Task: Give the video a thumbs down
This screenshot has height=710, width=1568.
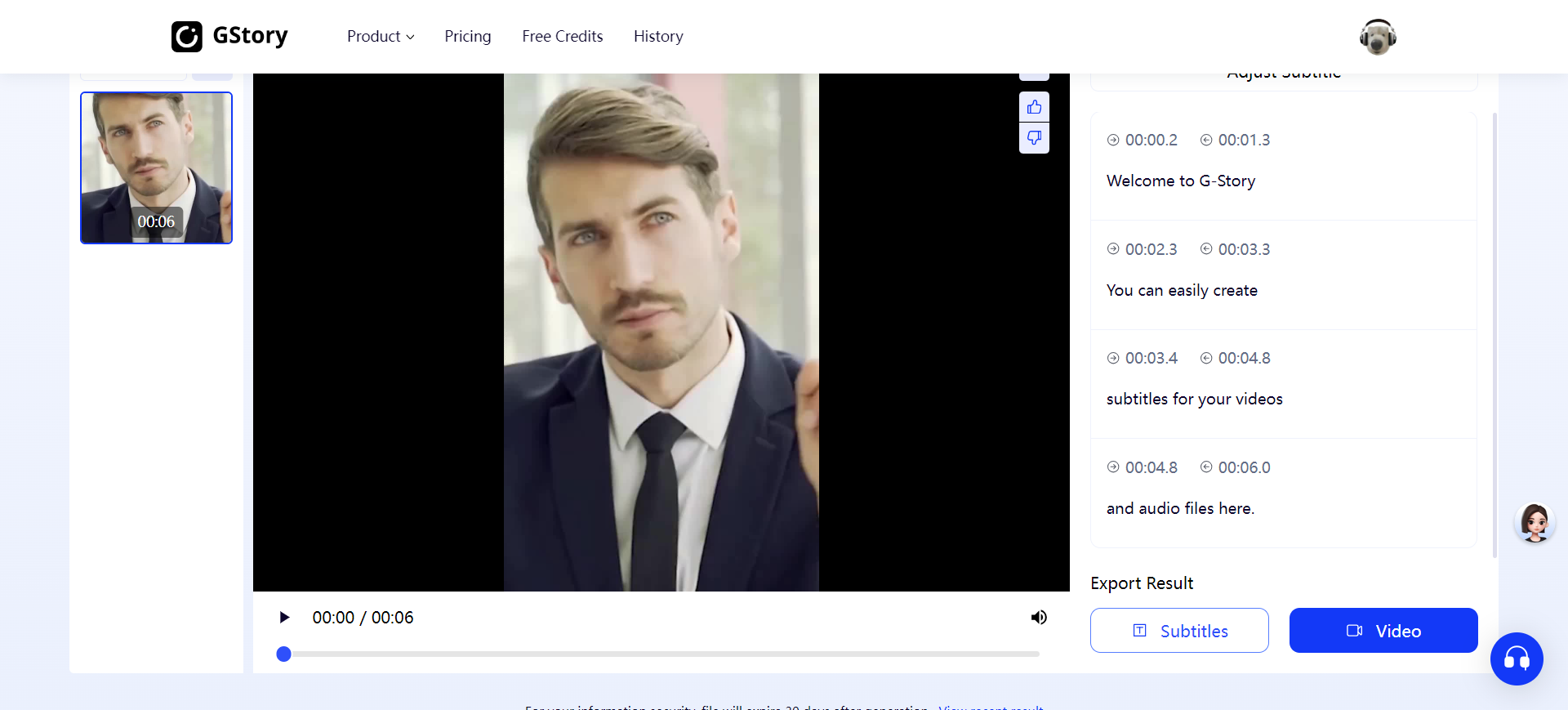Action: point(1034,138)
